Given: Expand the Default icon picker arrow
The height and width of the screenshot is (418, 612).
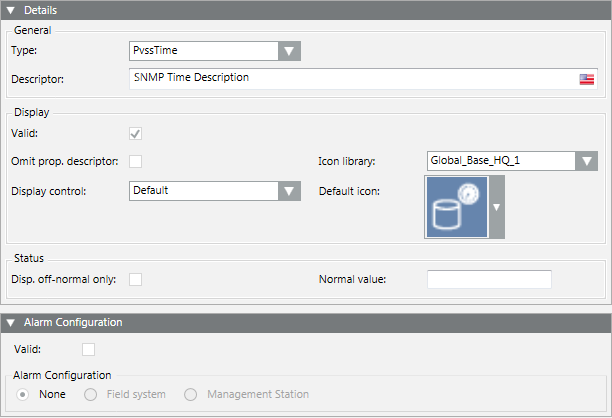Looking at the screenshot, I should coord(497,208).
